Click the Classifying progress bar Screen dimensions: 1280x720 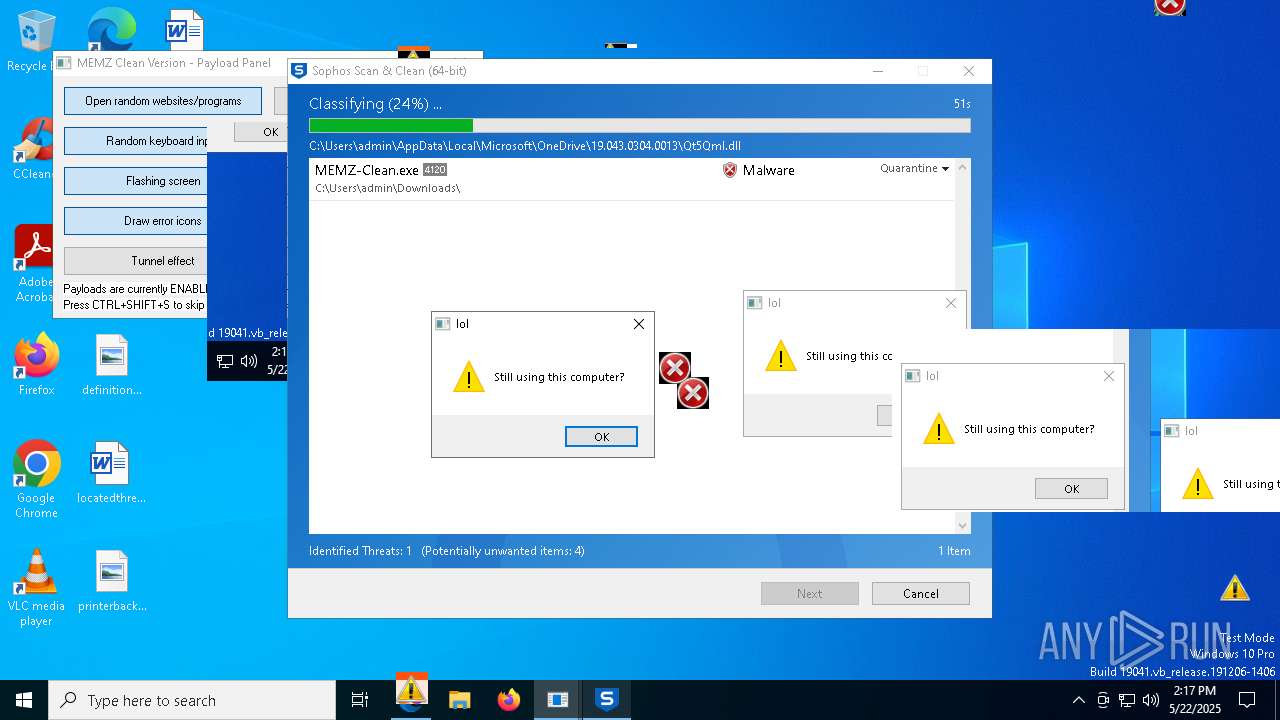point(639,125)
